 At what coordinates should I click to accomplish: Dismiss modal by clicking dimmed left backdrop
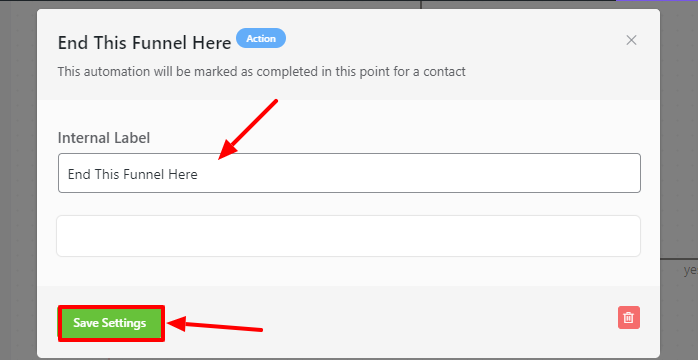[x=18, y=178]
